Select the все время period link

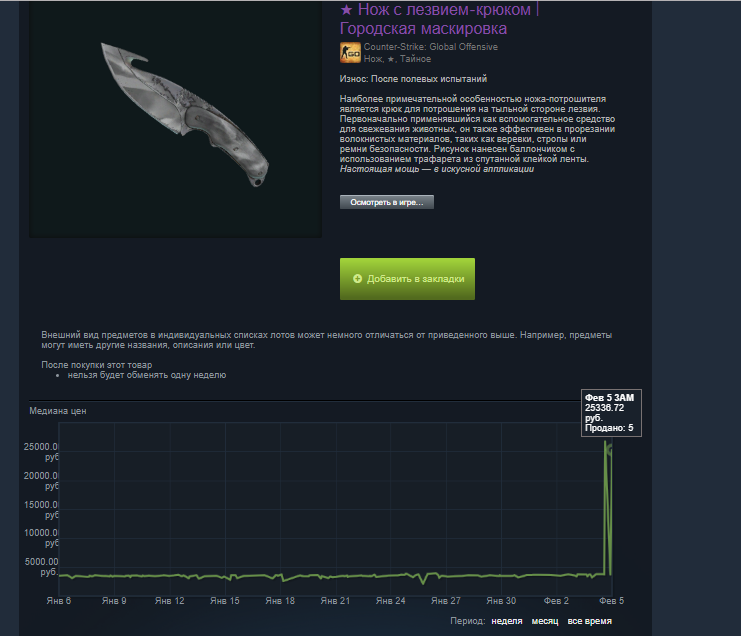point(589,621)
